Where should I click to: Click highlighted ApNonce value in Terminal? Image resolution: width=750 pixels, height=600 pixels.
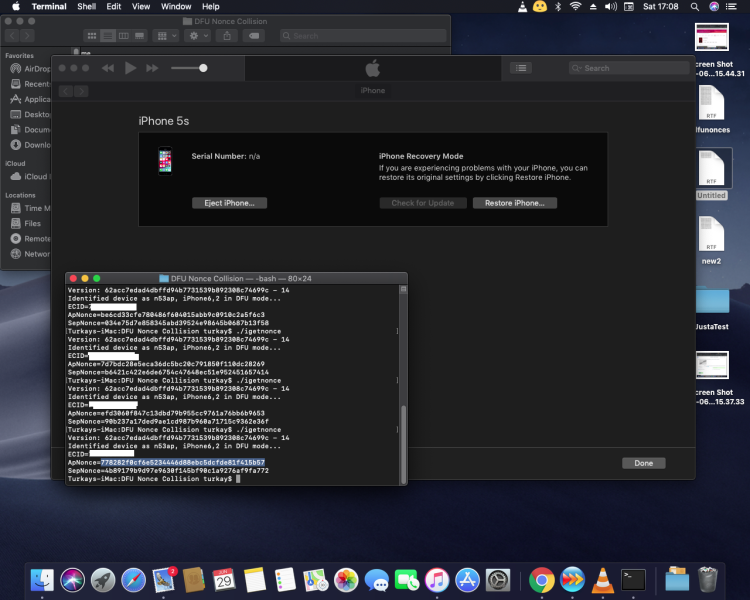[x=182, y=463]
